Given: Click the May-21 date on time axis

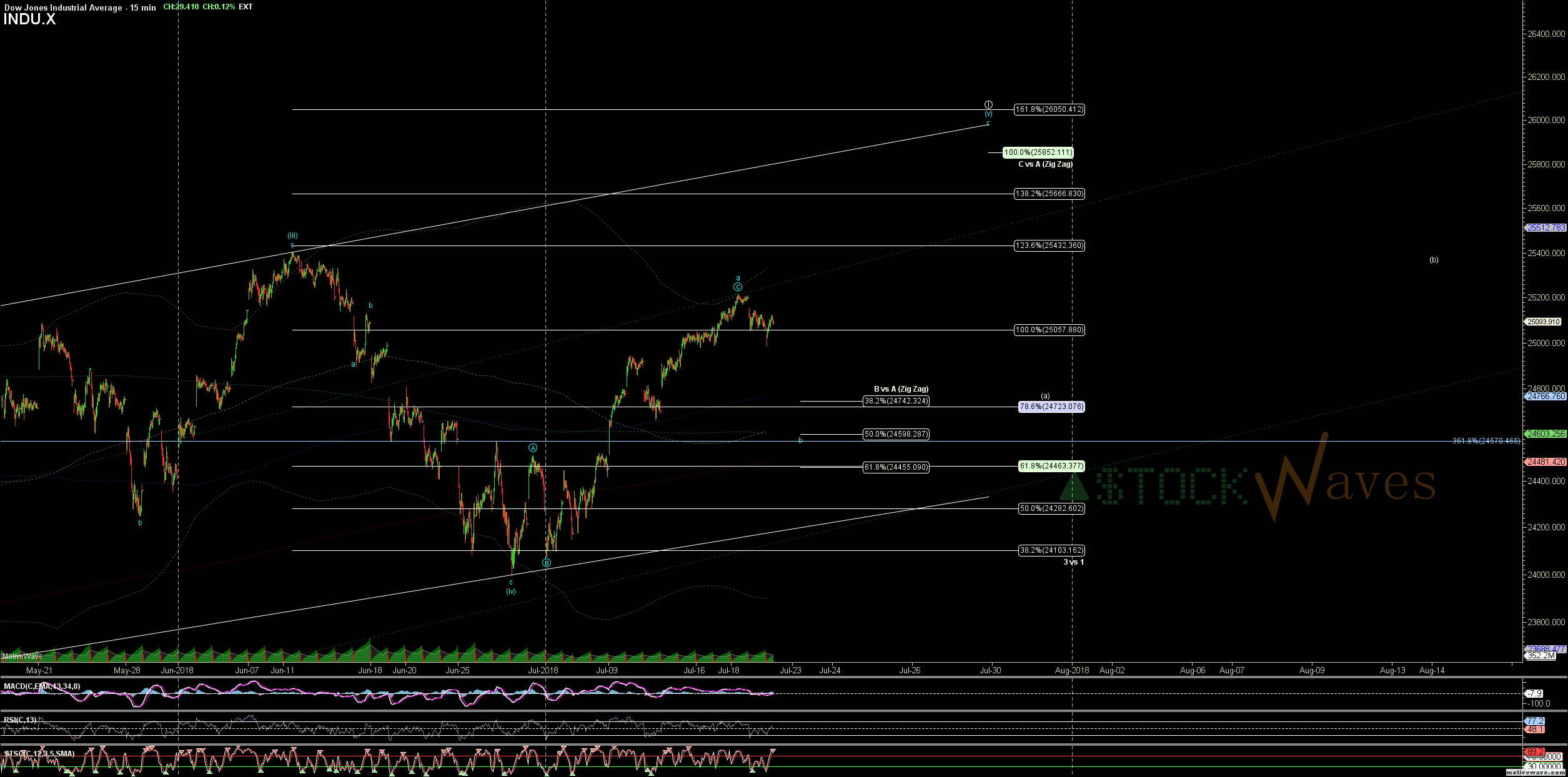Looking at the screenshot, I should [x=39, y=670].
